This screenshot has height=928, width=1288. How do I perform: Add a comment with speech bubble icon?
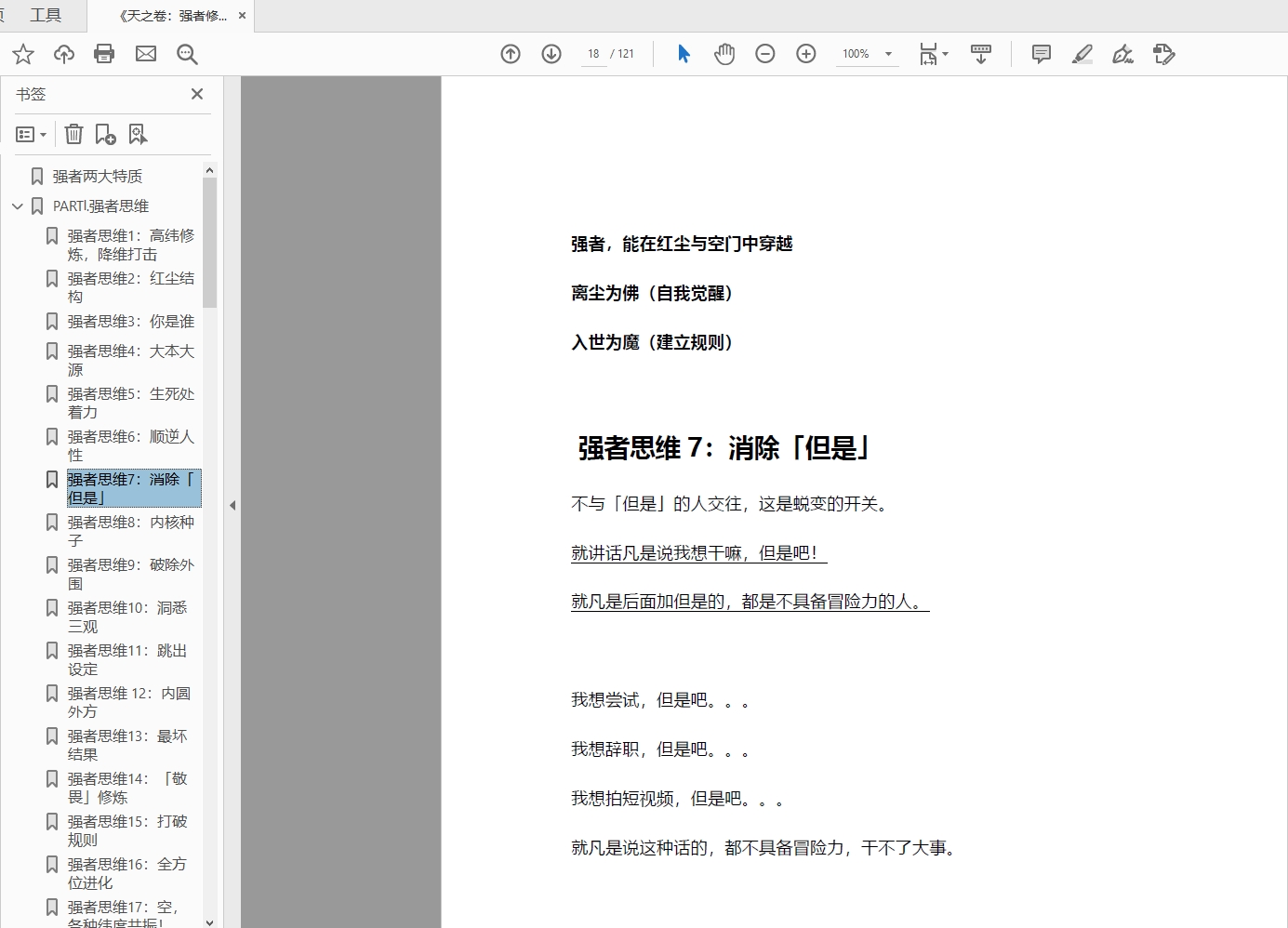coord(1042,54)
